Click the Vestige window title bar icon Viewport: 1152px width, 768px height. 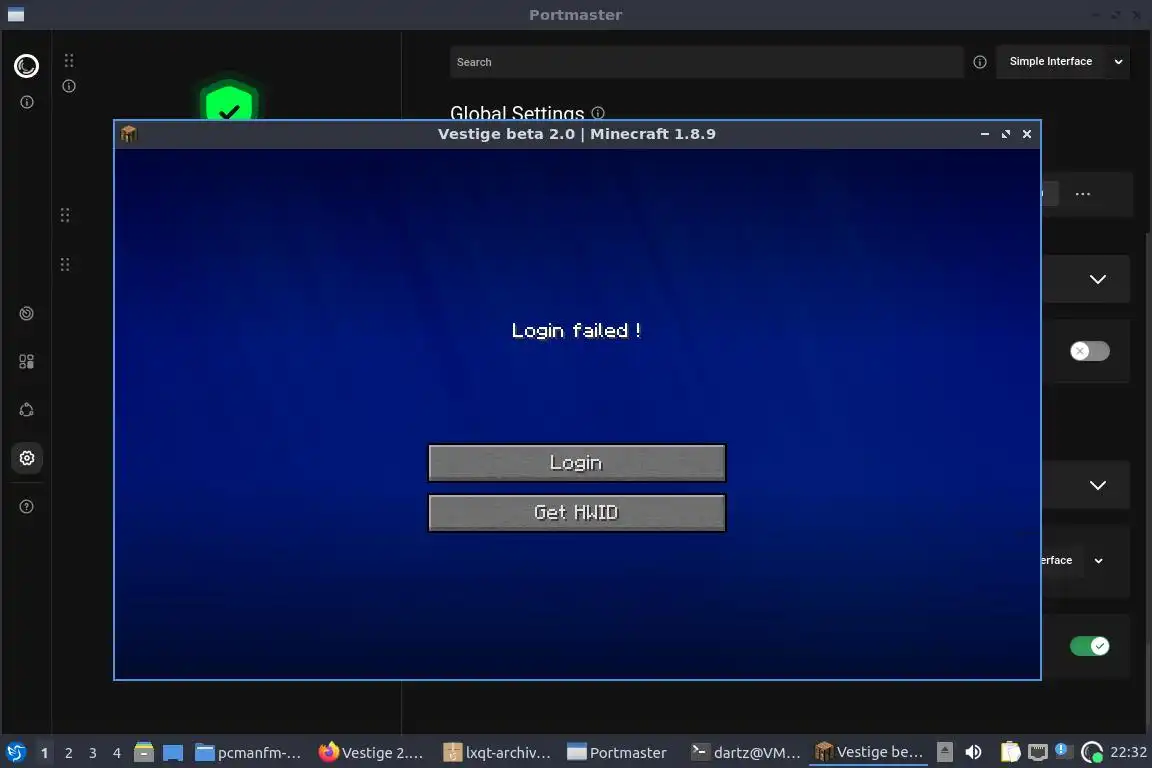coord(129,134)
